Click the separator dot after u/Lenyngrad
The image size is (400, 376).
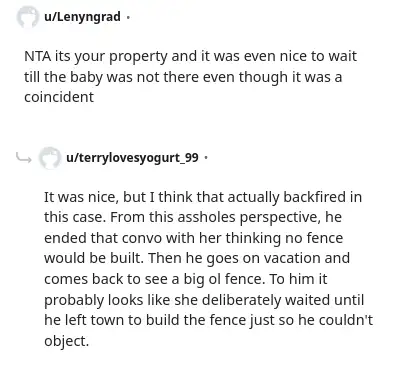point(128,17)
